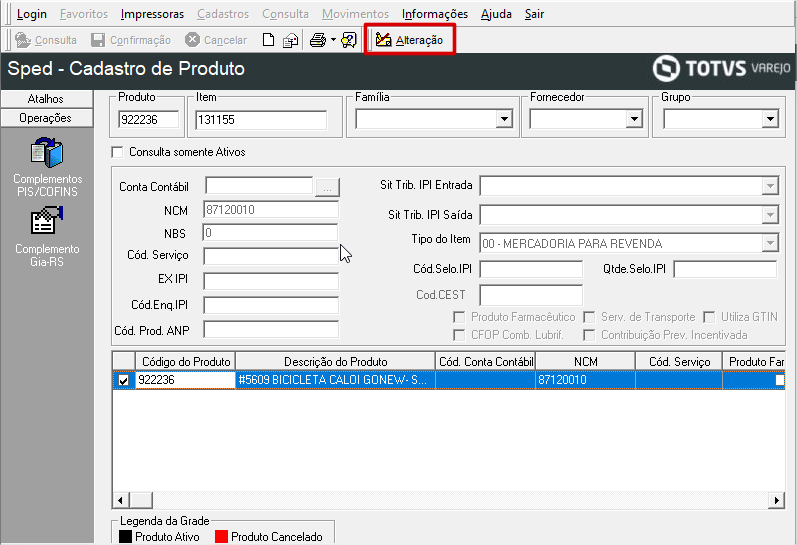This screenshot has height=545, width=797.
Task: Open Complemento Gia-RS shortcut icon
Action: [x=47, y=220]
